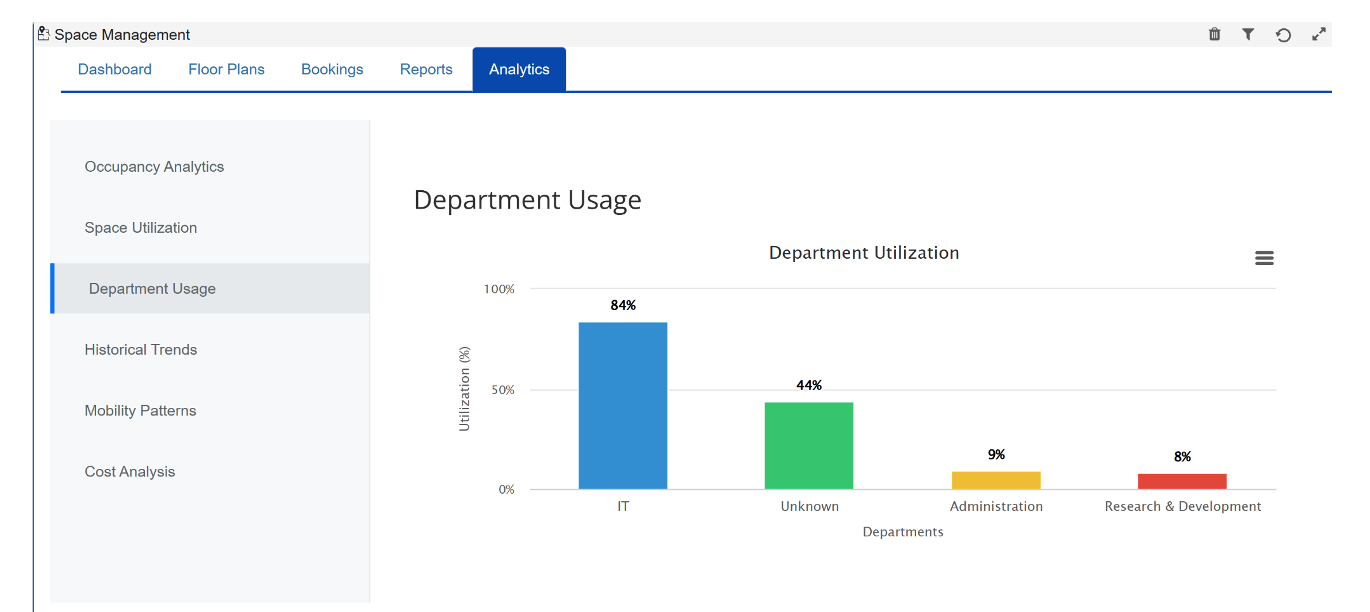Switch to the Dashboard tab

pyautogui.click(x=115, y=69)
